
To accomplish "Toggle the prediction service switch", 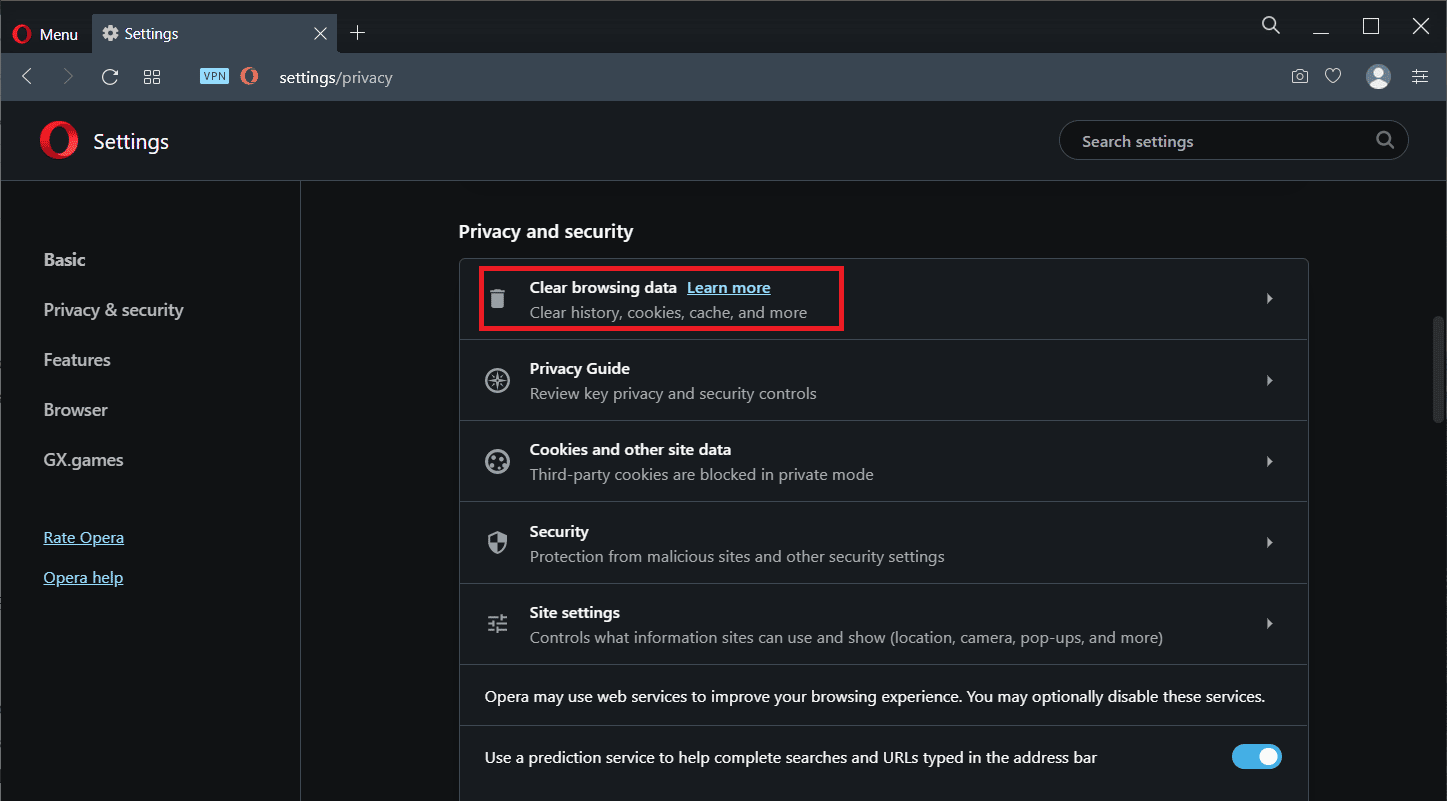I will click(1256, 757).
